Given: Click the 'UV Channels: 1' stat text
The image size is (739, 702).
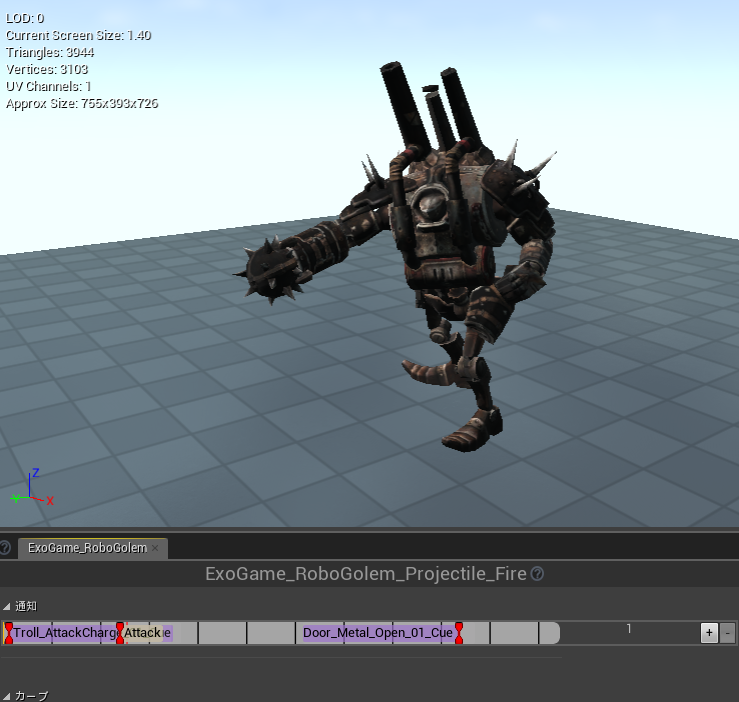Looking at the screenshot, I should click(49, 87).
